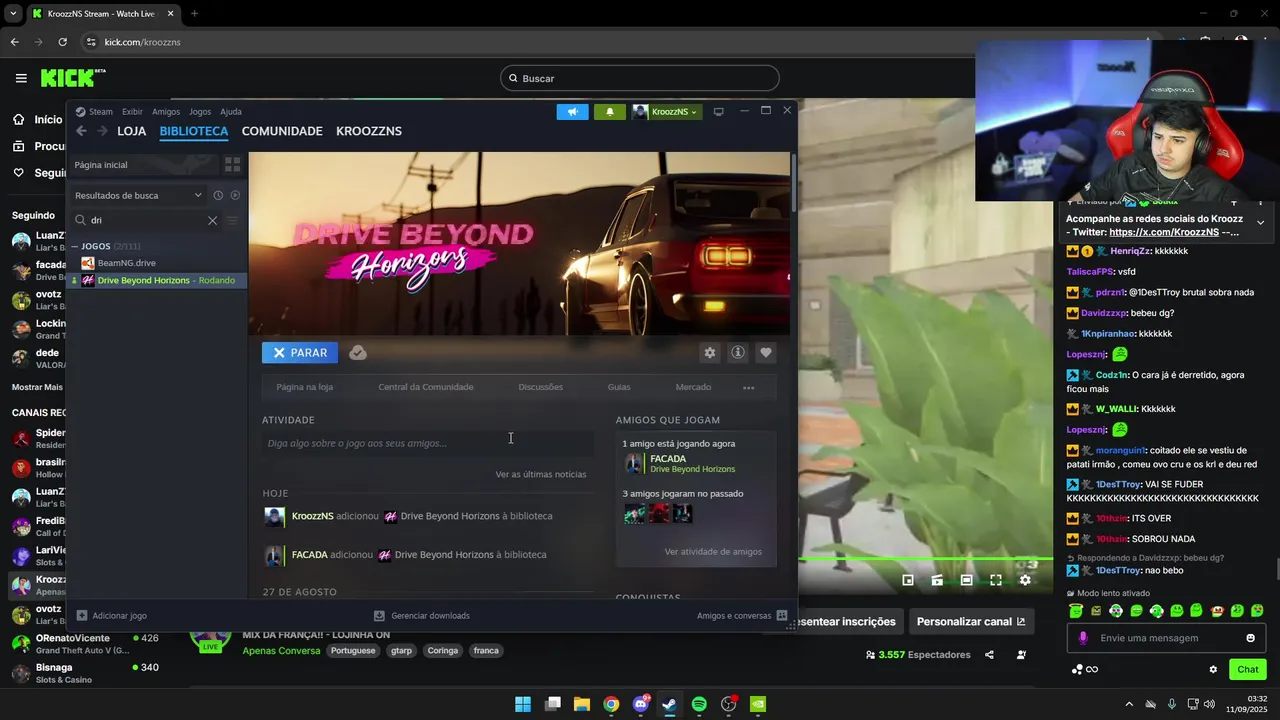Open Steam menu in menu bar

coord(101,112)
